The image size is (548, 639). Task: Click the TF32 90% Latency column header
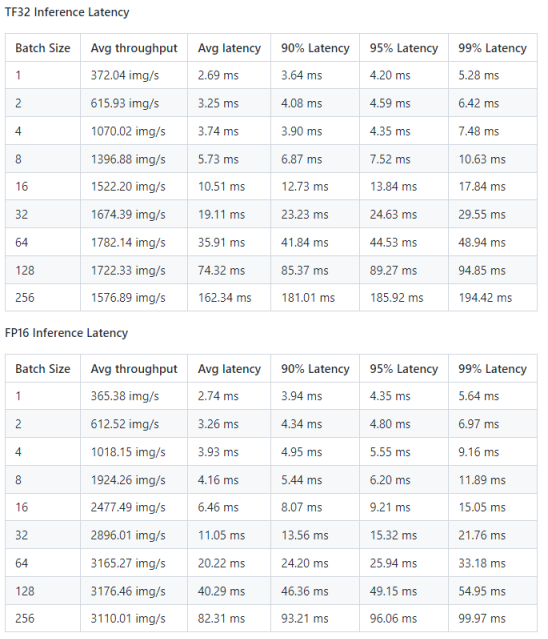(x=315, y=48)
